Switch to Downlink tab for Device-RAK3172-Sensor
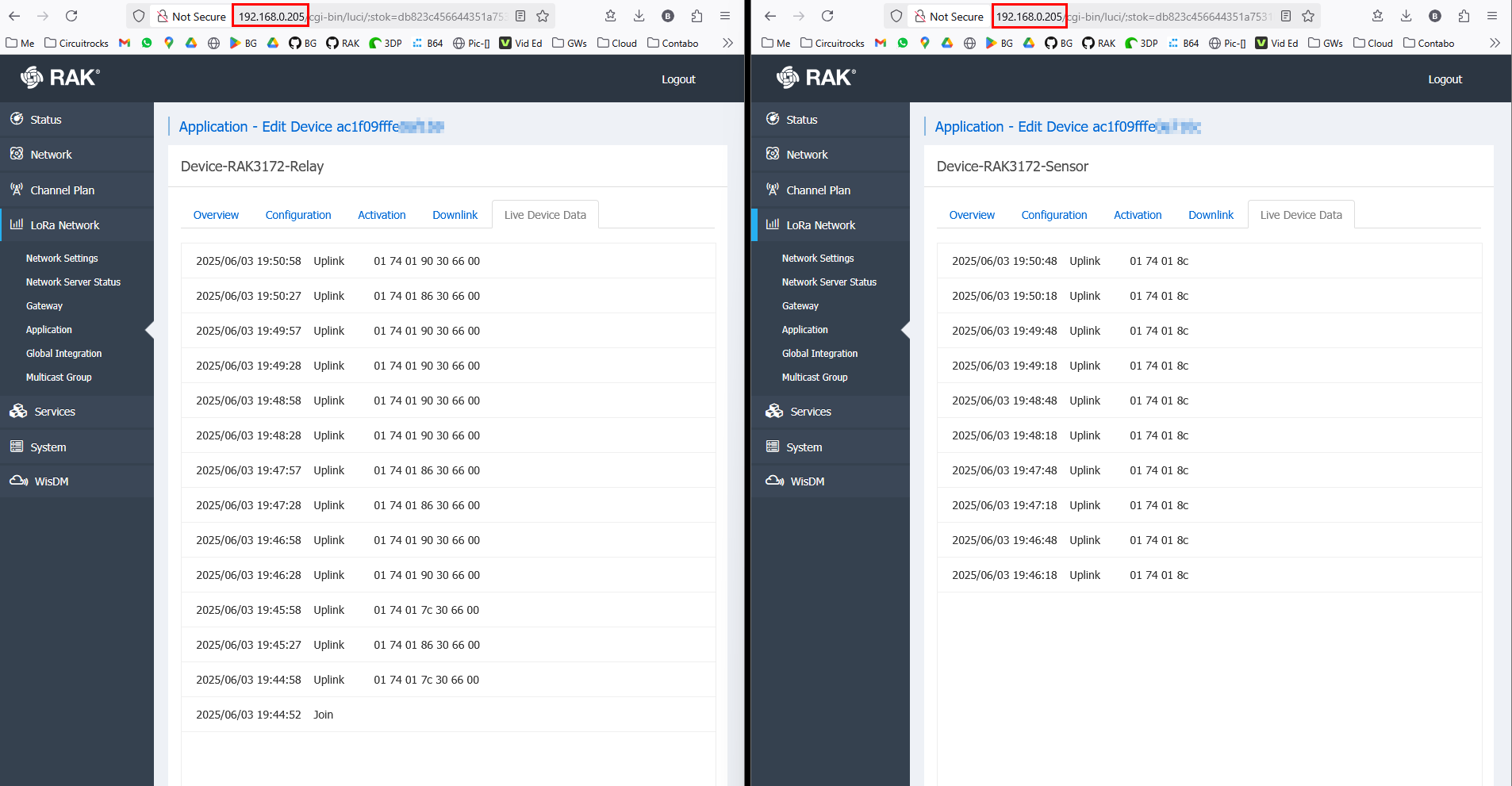This screenshot has width=1512, height=786. pyautogui.click(x=1211, y=215)
